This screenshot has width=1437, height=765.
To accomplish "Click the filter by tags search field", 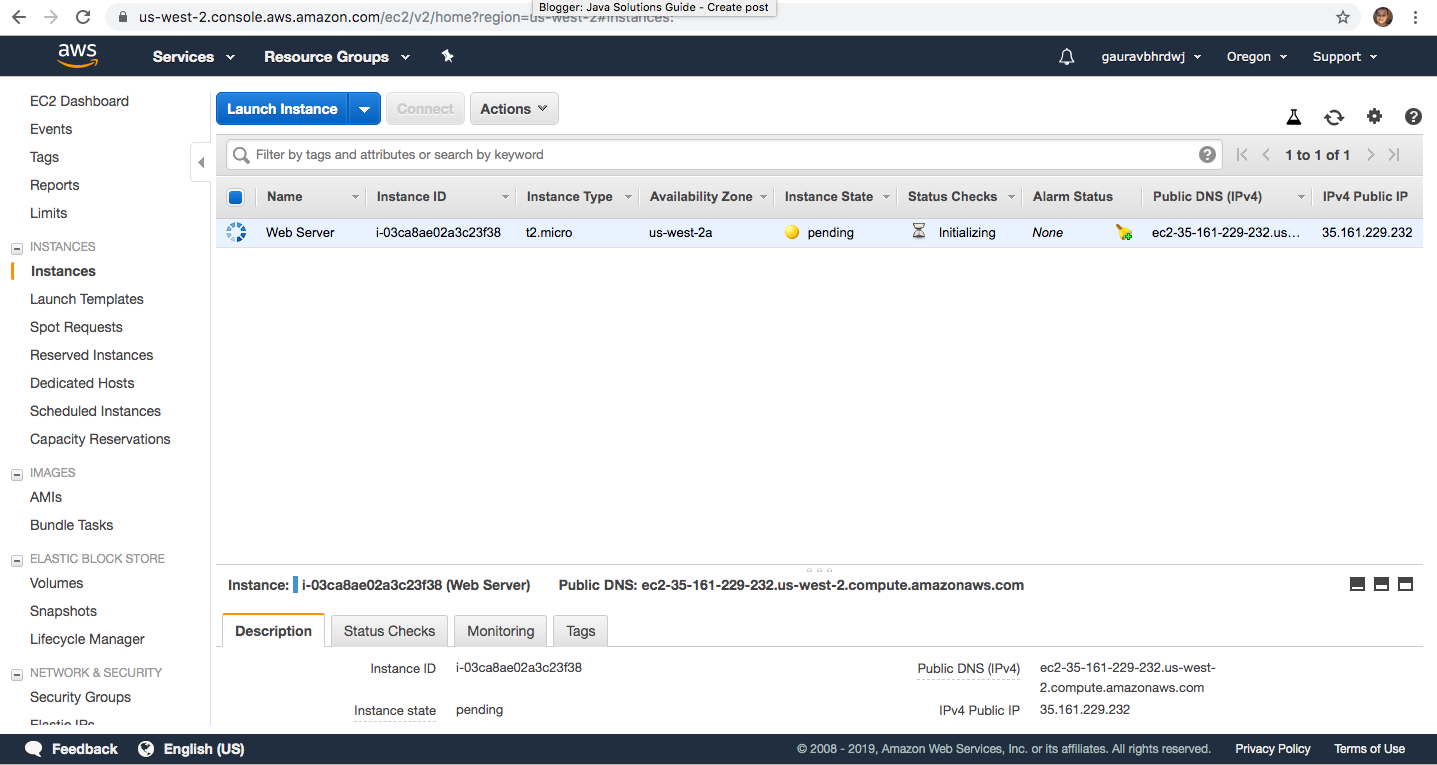I will tap(600, 154).
